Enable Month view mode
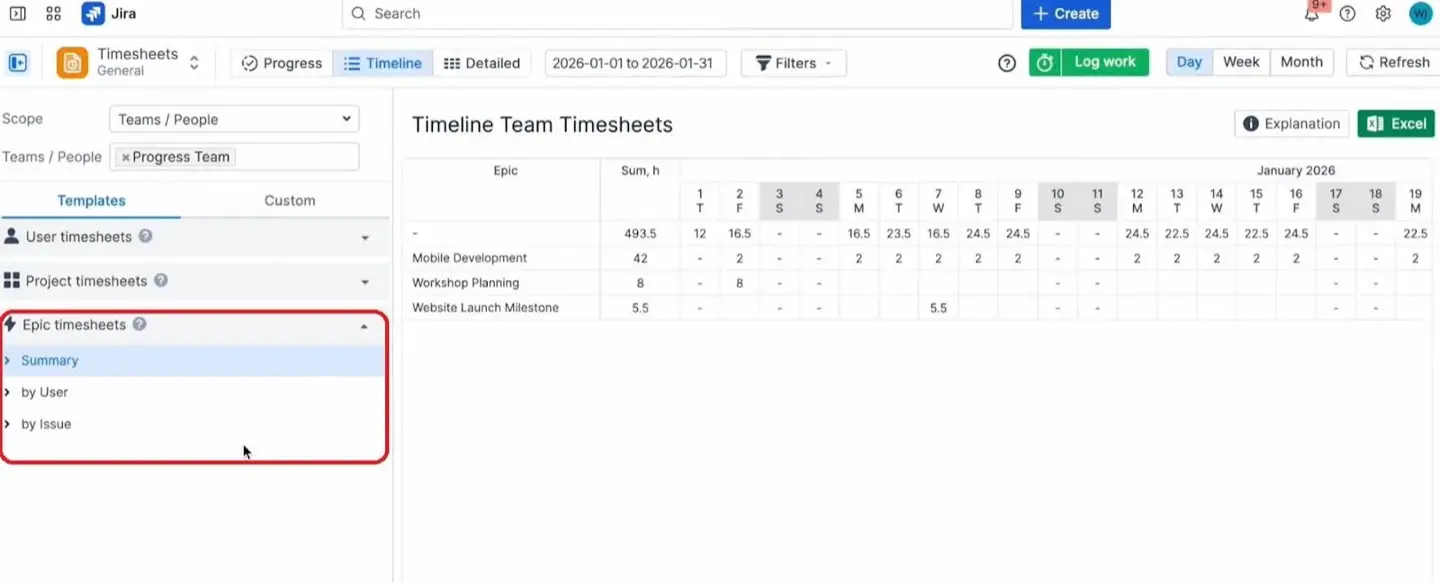Screen dimensions: 1440x586 (1301, 61)
